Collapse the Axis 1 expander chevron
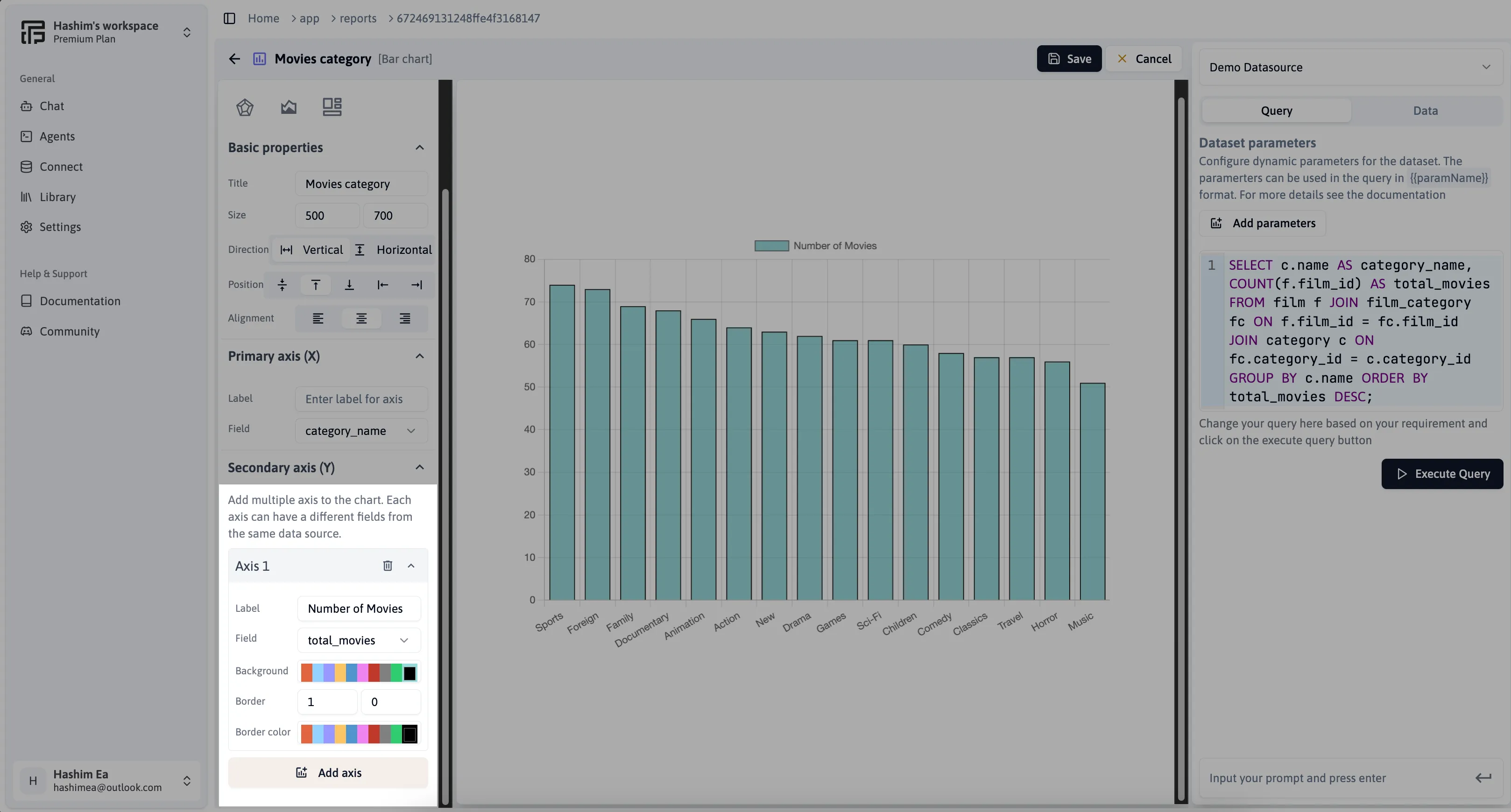Viewport: 1511px width, 812px height. (411, 566)
